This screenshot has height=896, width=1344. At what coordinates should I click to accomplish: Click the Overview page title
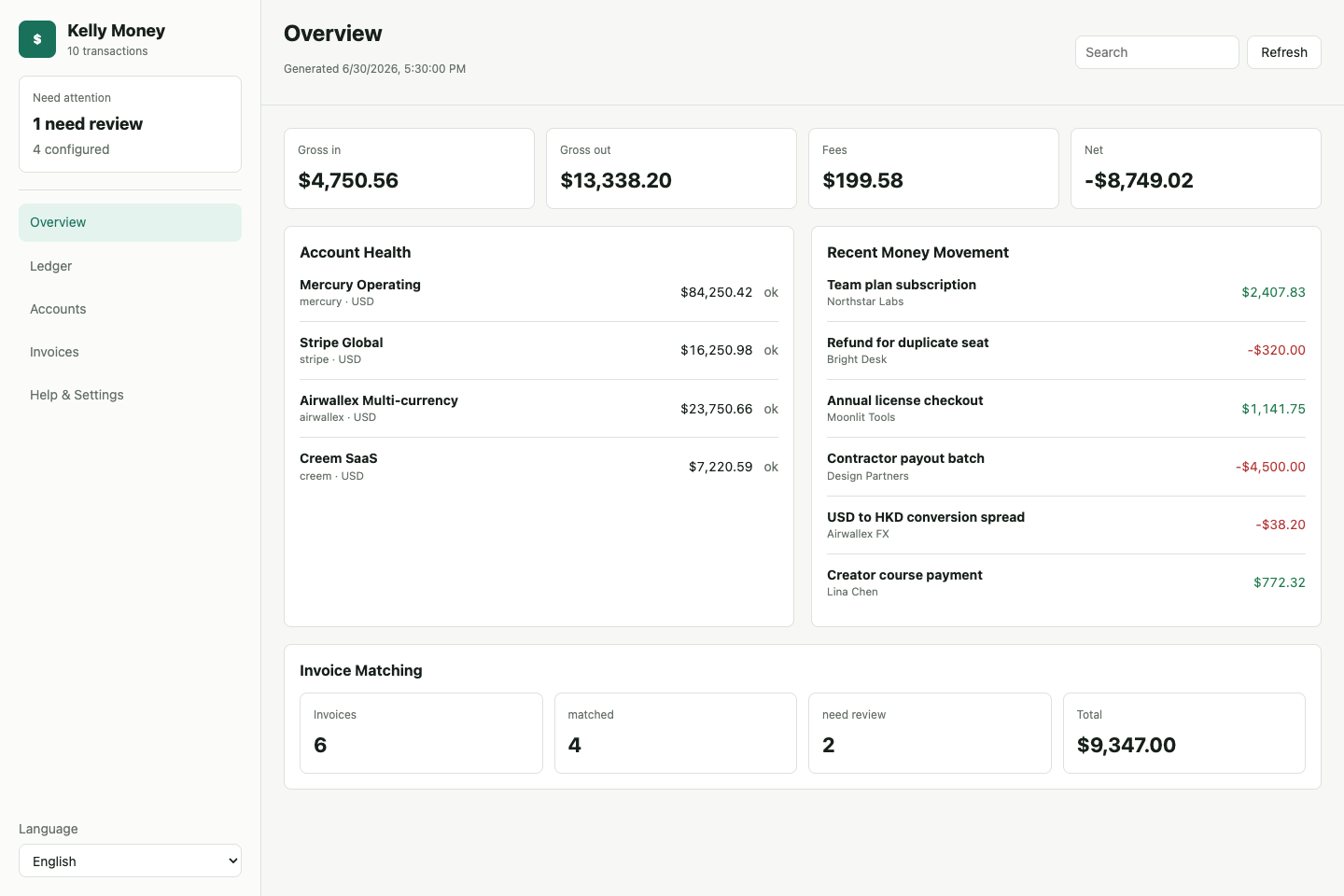(x=332, y=34)
